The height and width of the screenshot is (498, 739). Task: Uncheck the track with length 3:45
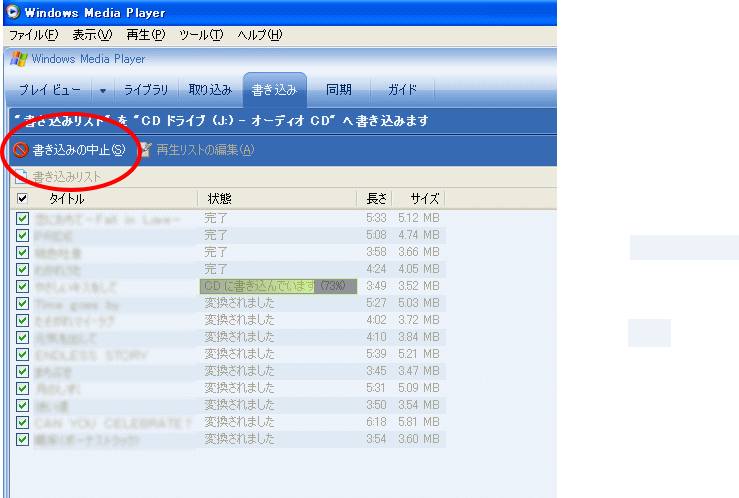click(x=22, y=371)
